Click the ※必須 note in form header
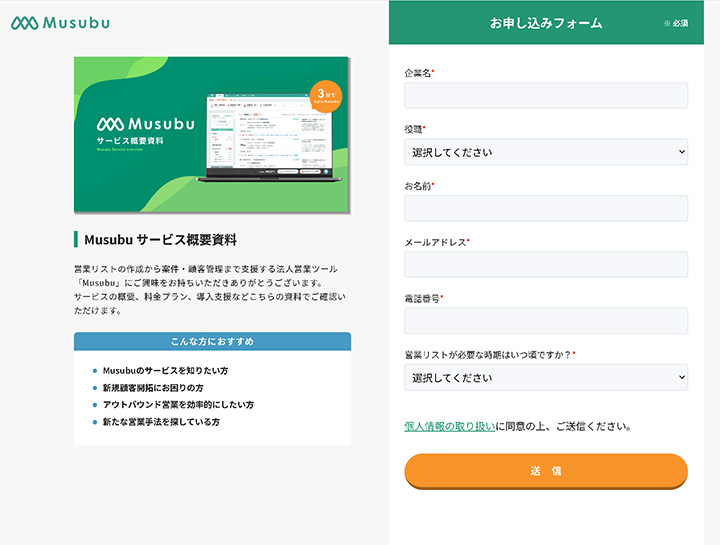The height and width of the screenshot is (545, 720). [x=676, y=23]
